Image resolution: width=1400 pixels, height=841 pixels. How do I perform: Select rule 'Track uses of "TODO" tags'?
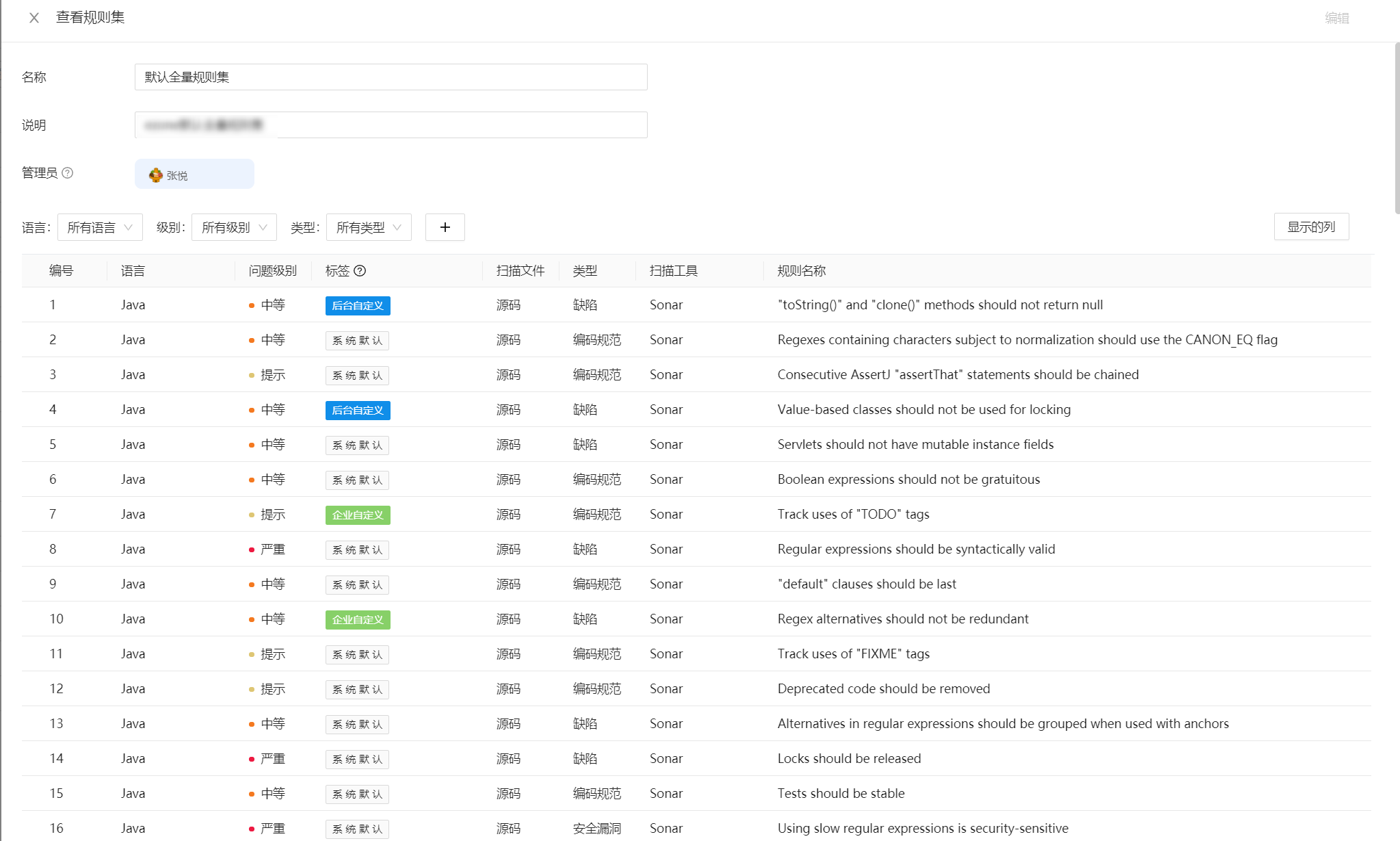pyautogui.click(x=853, y=514)
